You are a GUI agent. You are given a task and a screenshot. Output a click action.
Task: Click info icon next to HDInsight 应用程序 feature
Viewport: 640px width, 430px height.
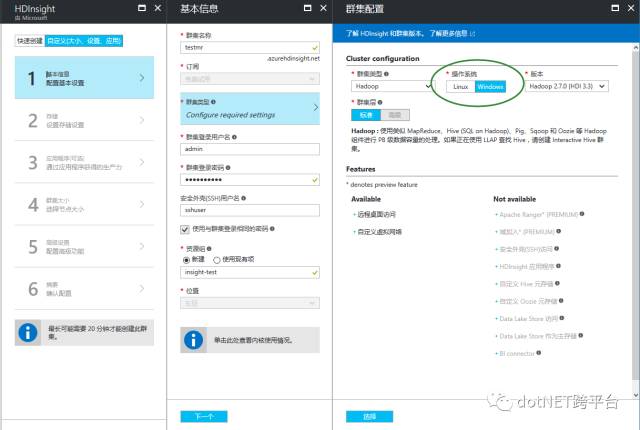558,266
